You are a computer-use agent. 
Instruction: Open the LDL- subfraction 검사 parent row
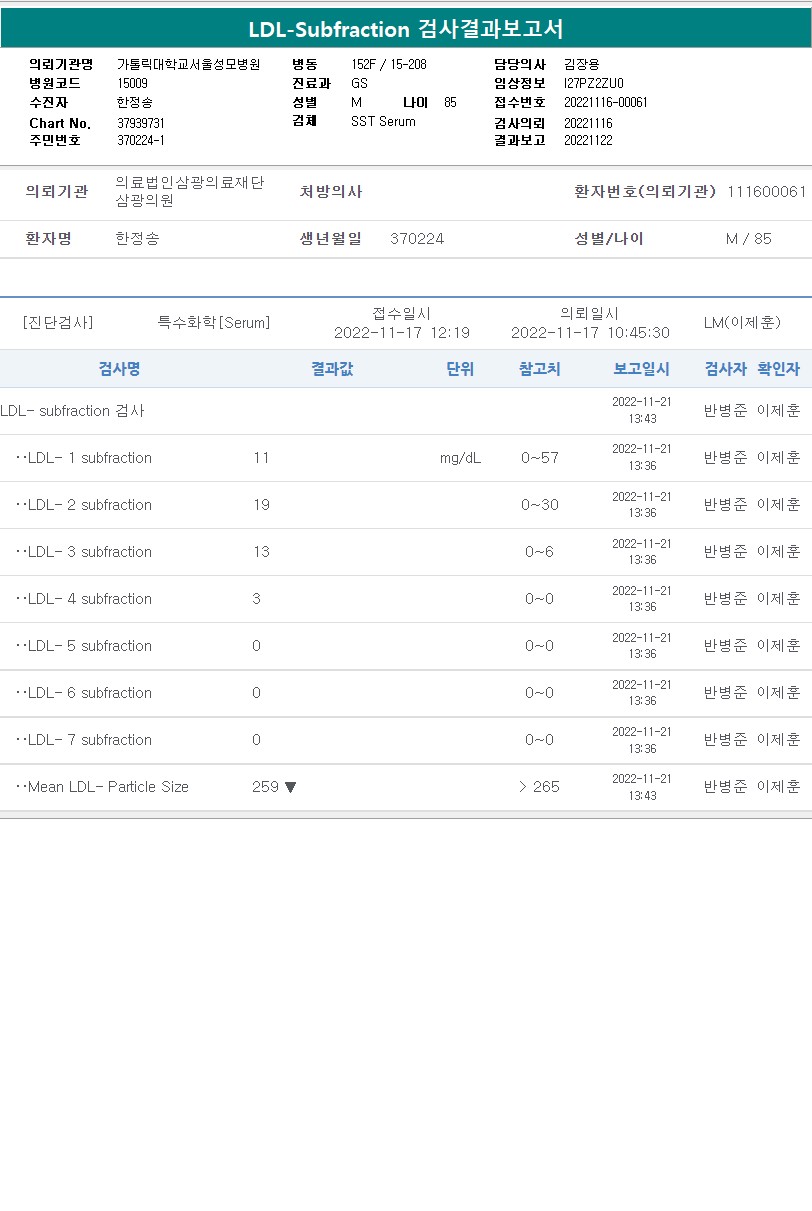tap(72, 411)
